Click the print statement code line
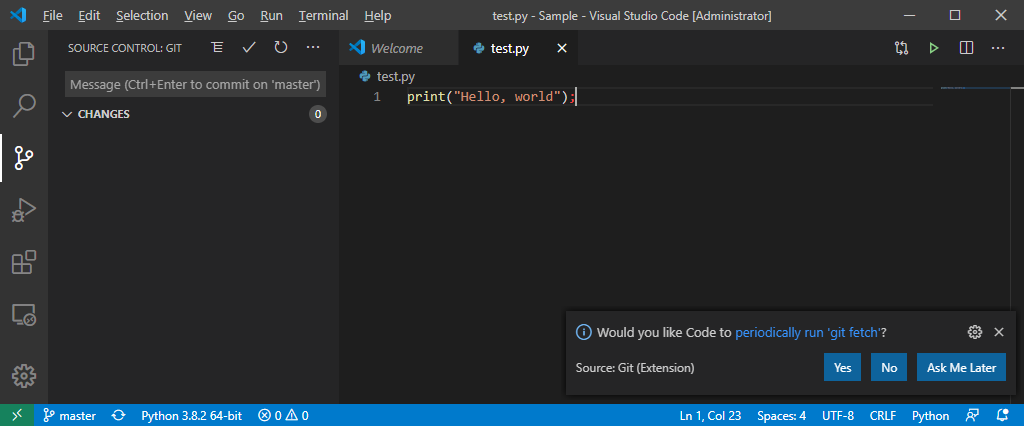1024x426 pixels. point(490,97)
